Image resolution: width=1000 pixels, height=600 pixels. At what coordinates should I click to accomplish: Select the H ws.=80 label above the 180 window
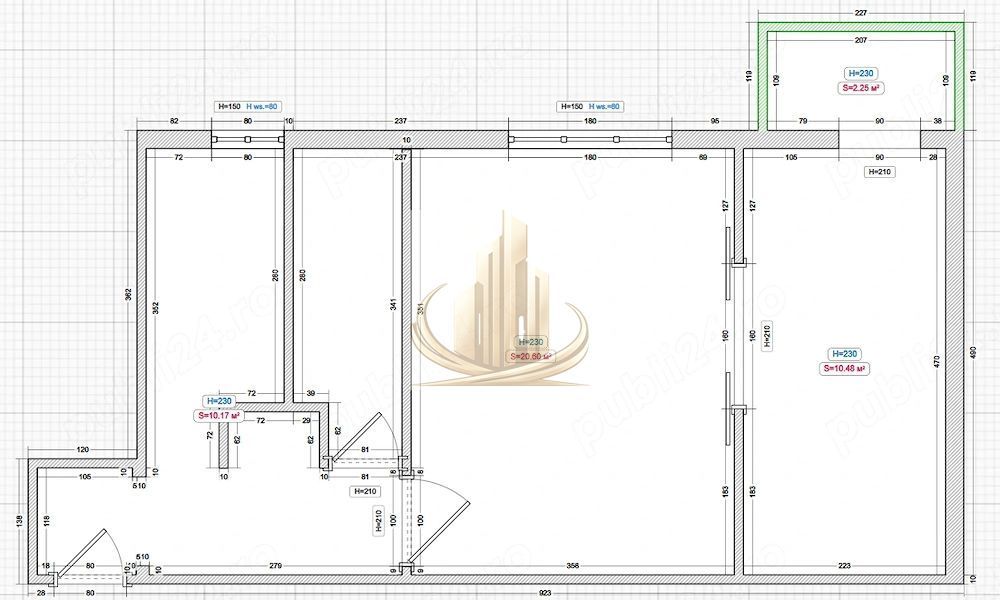click(605, 106)
